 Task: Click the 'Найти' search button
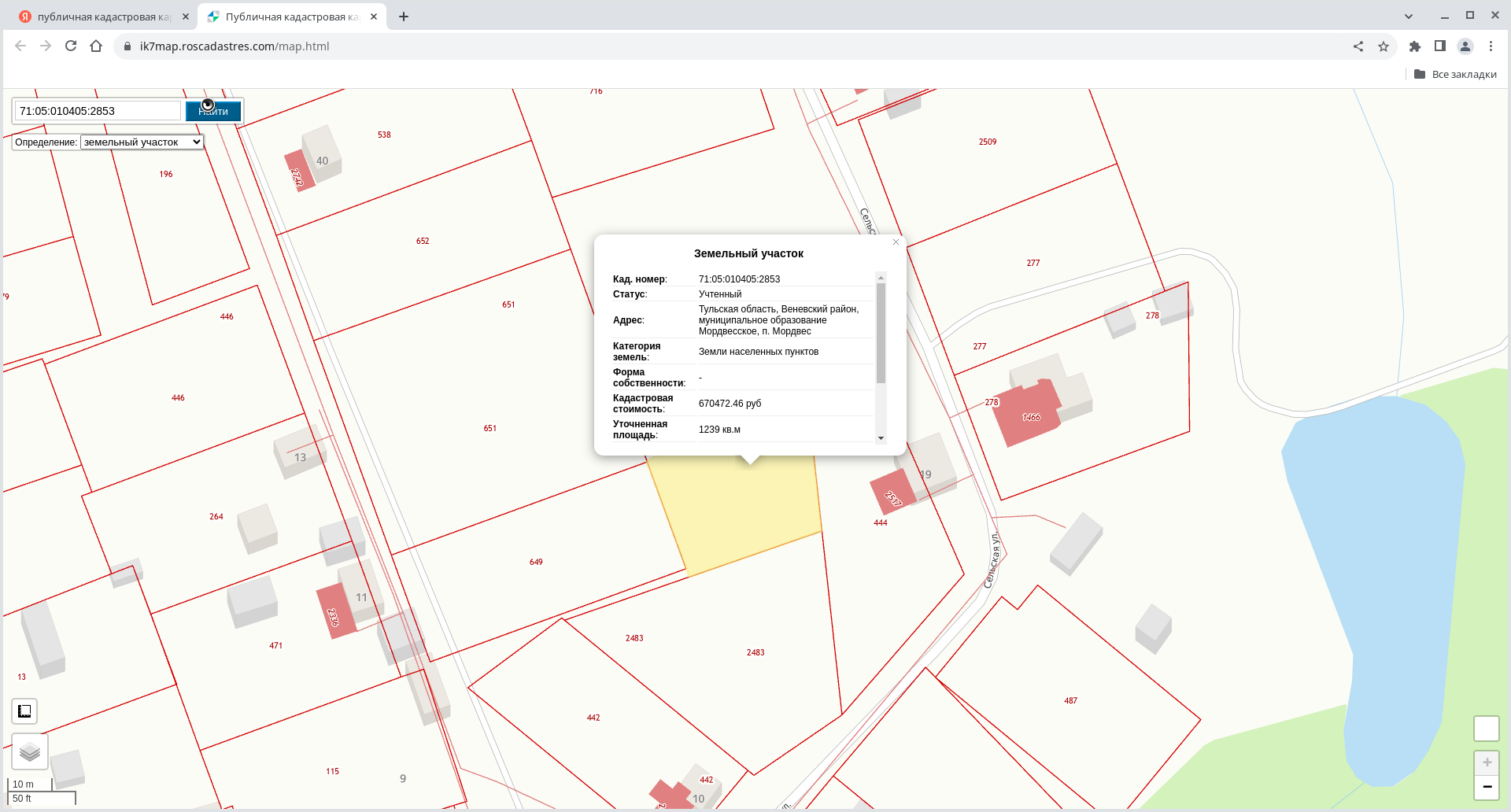(x=213, y=112)
